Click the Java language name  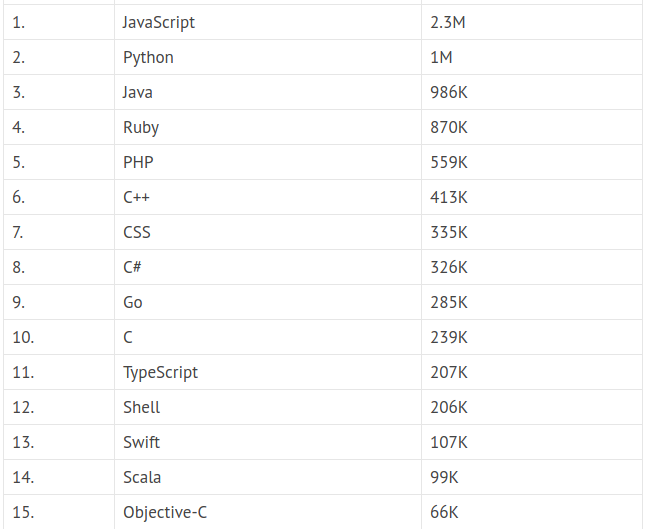click(138, 92)
